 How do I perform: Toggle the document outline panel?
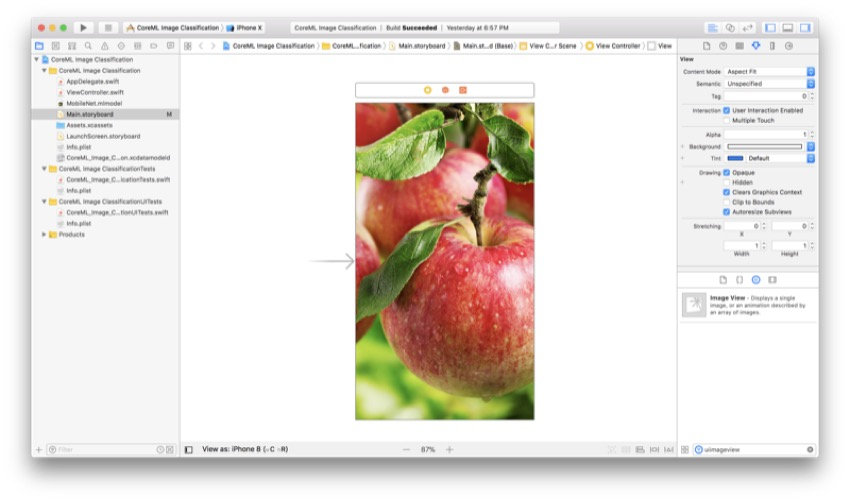click(189, 449)
